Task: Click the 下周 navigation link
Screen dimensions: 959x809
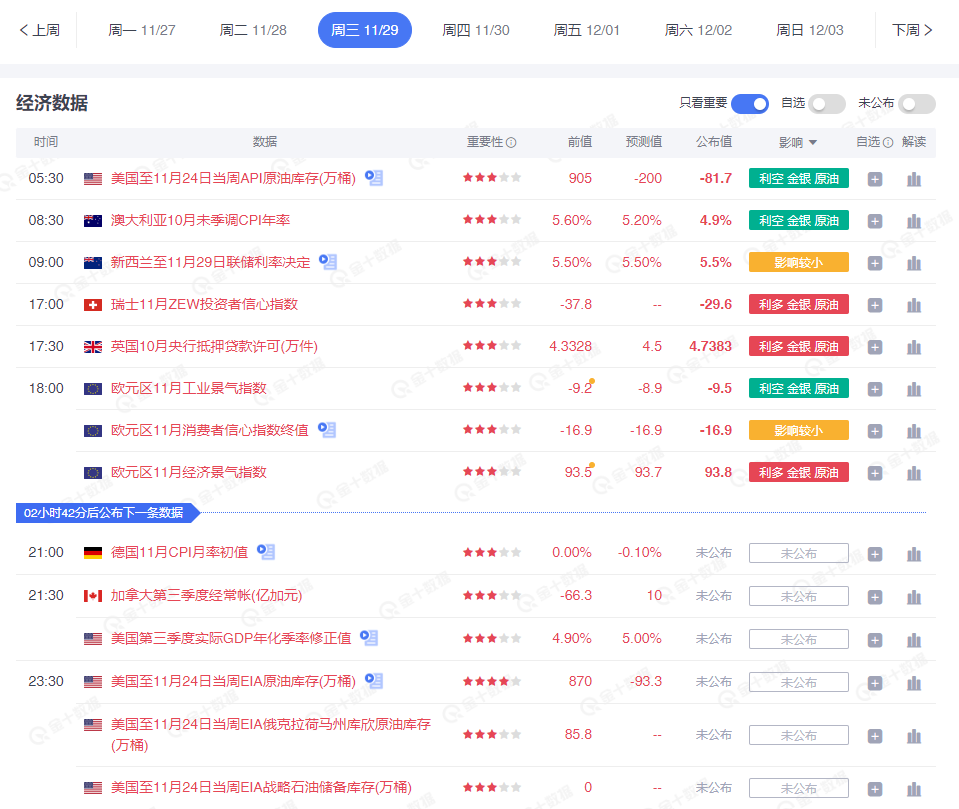Action: 908,30
